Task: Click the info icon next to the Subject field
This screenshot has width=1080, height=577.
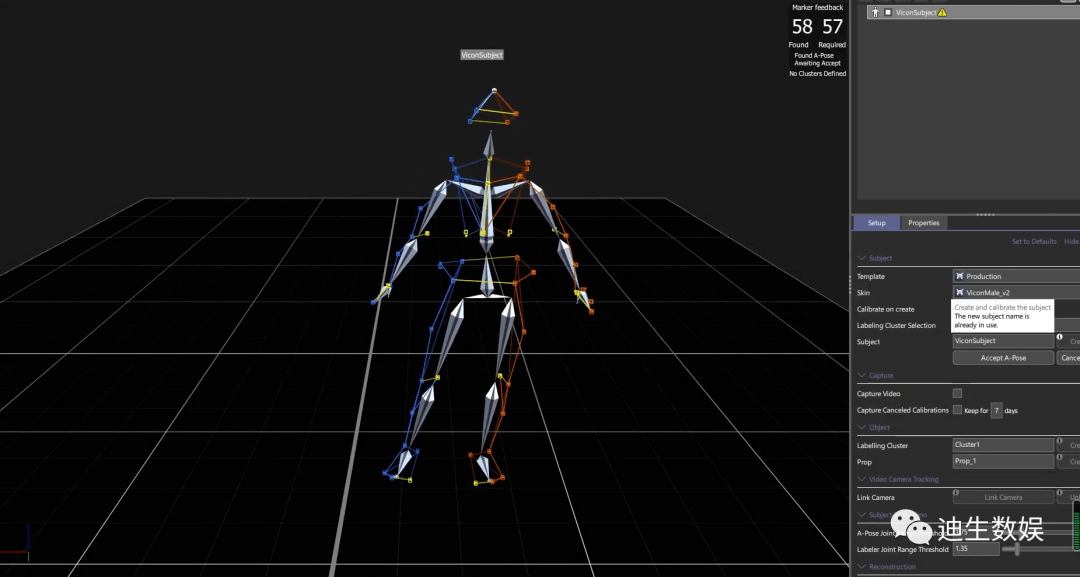Action: pos(1058,336)
